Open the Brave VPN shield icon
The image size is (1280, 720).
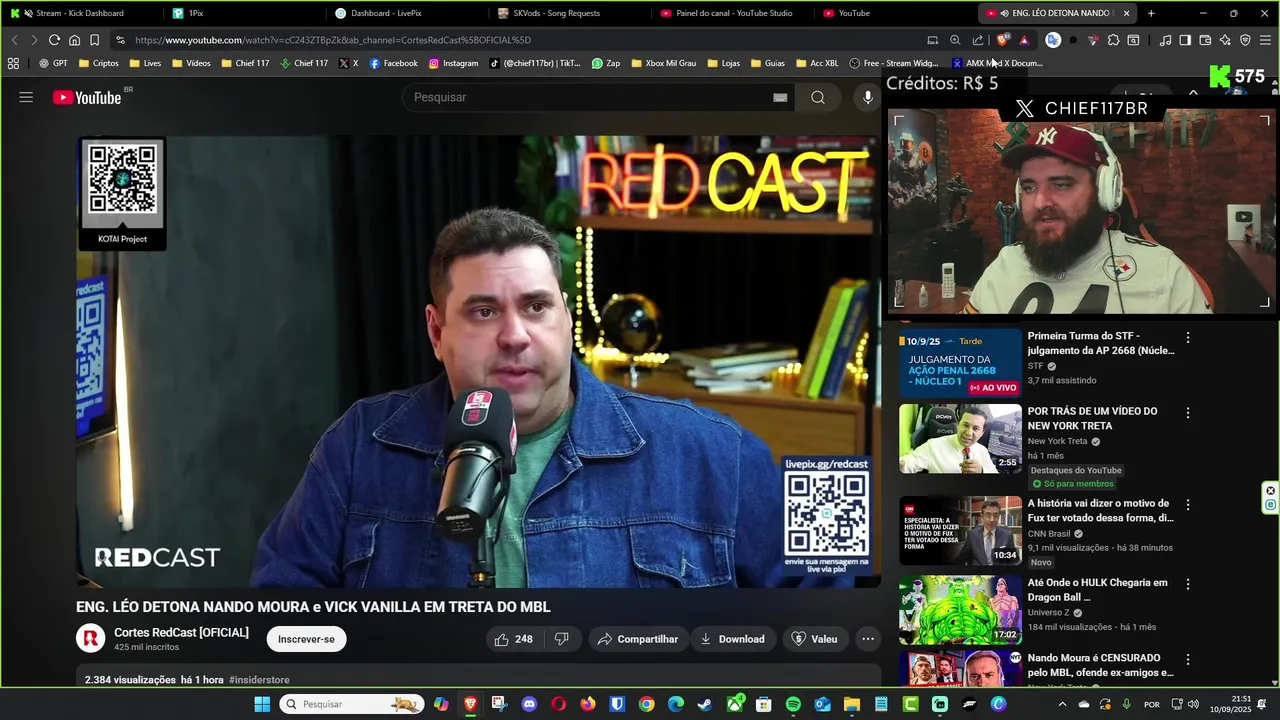(1245, 40)
